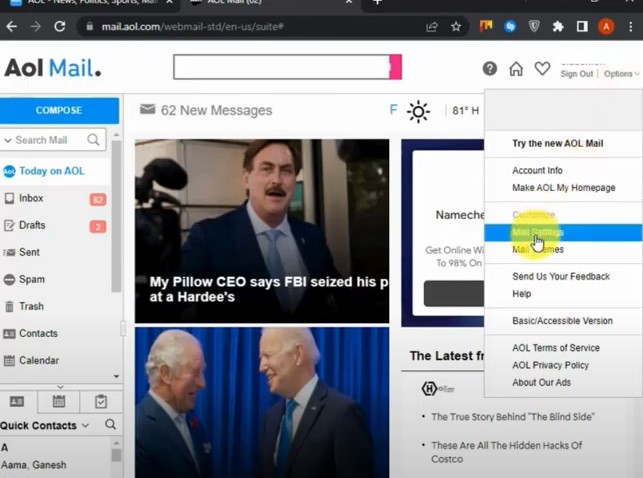The width and height of the screenshot is (643, 478).
Task: Click the browser back arrow
Action: pos(11,27)
